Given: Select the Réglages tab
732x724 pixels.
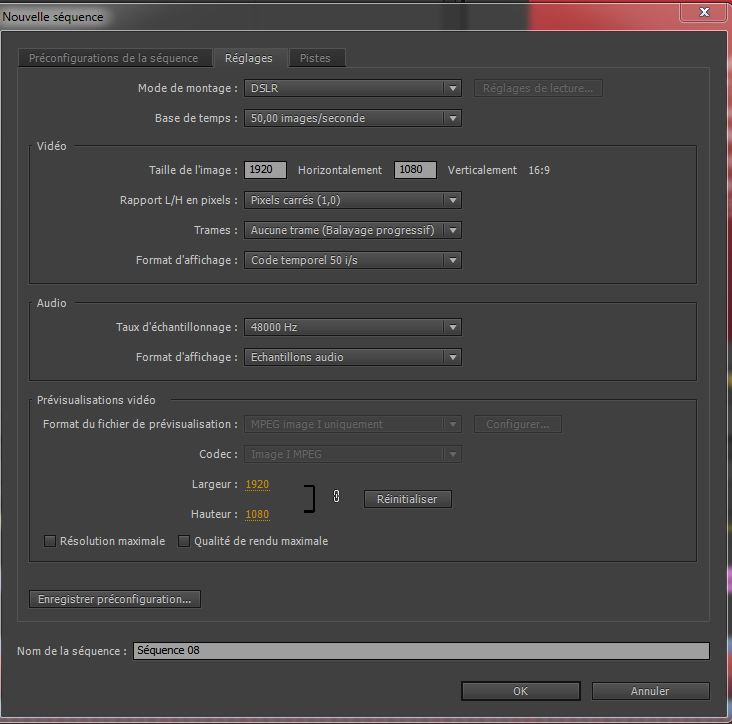Looking at the screenshot, I should (x=249, y=58).
